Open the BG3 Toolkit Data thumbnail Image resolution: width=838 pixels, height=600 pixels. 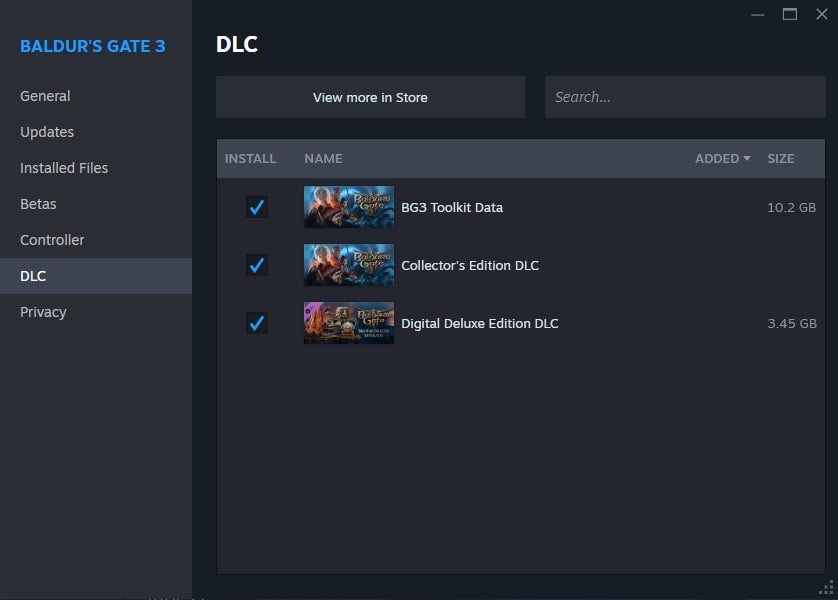click(x=348, y=207)
